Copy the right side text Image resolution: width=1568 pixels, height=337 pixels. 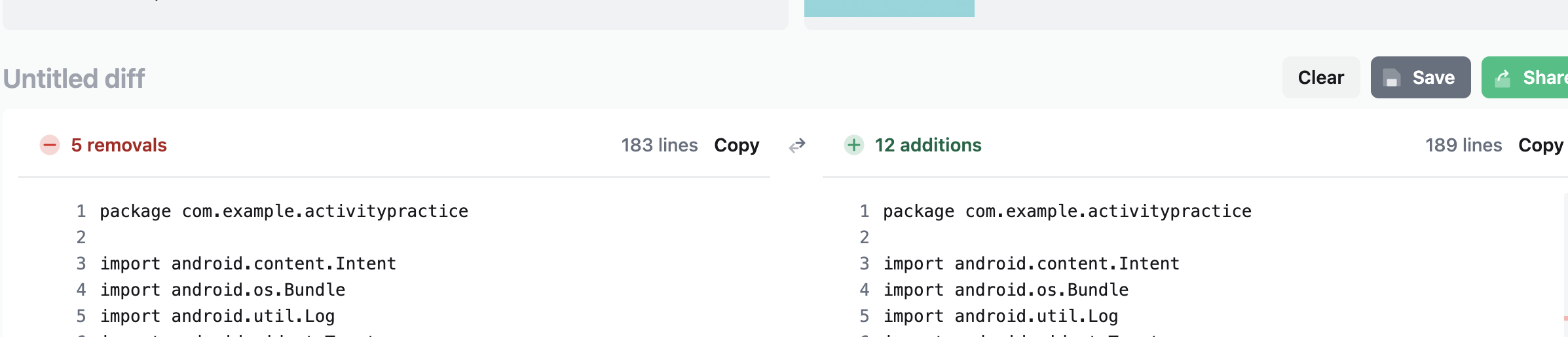tap(1541, 145)
